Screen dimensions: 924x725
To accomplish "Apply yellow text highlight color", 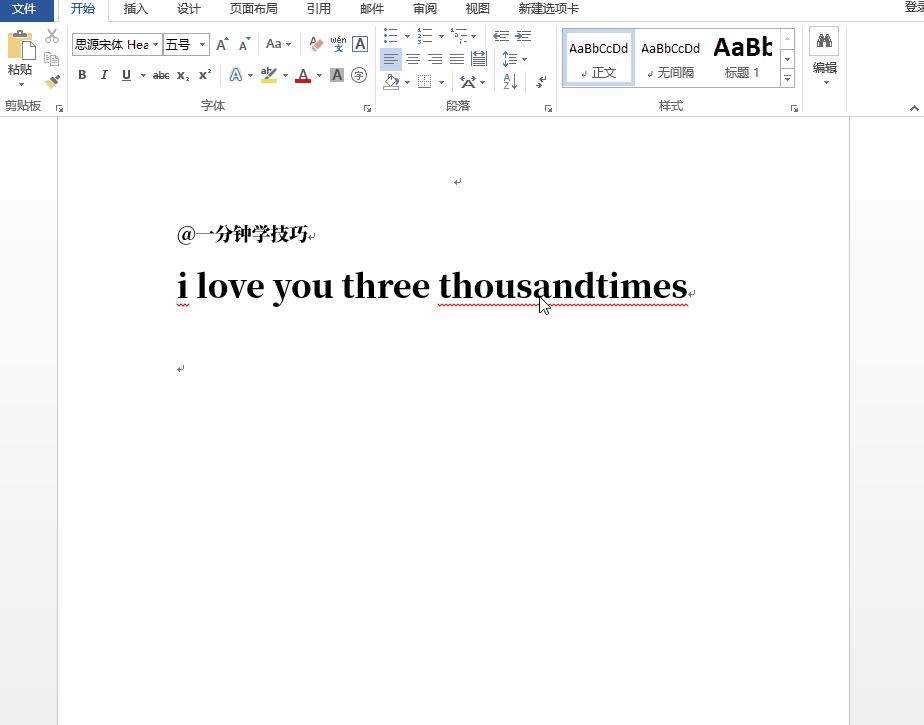I will point(269,75).
